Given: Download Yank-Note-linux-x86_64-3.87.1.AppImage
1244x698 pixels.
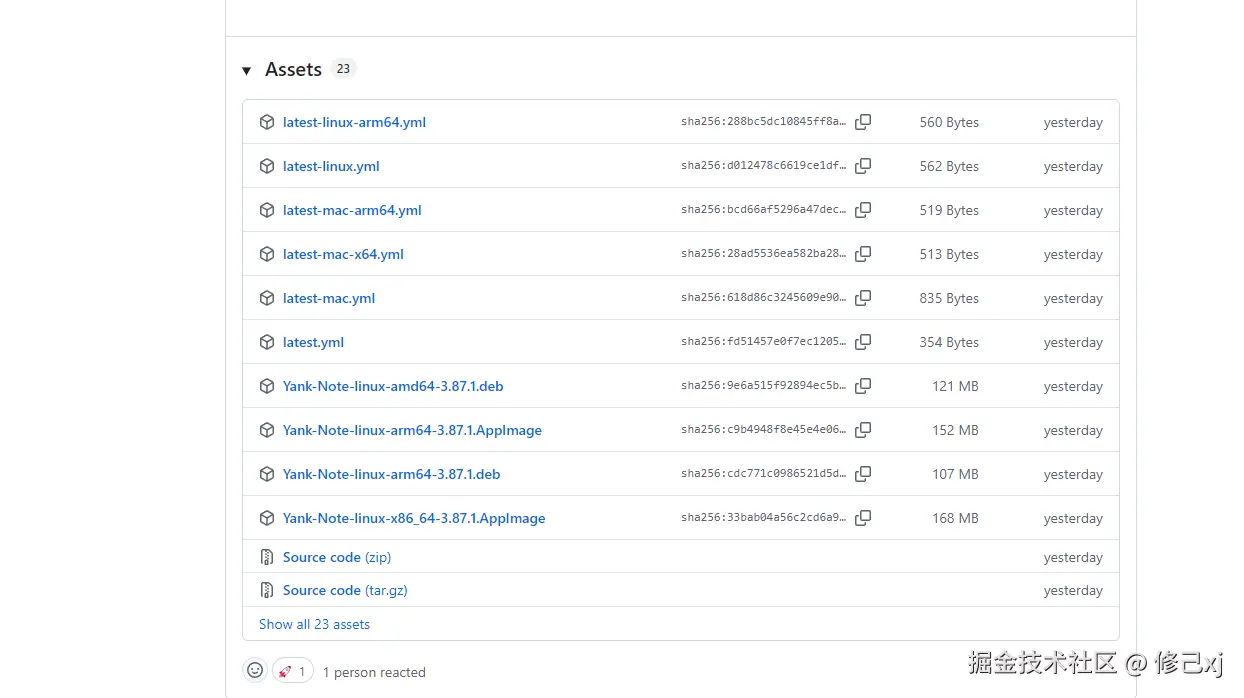Looking at the screenshot, I should [x=414, y=518].
